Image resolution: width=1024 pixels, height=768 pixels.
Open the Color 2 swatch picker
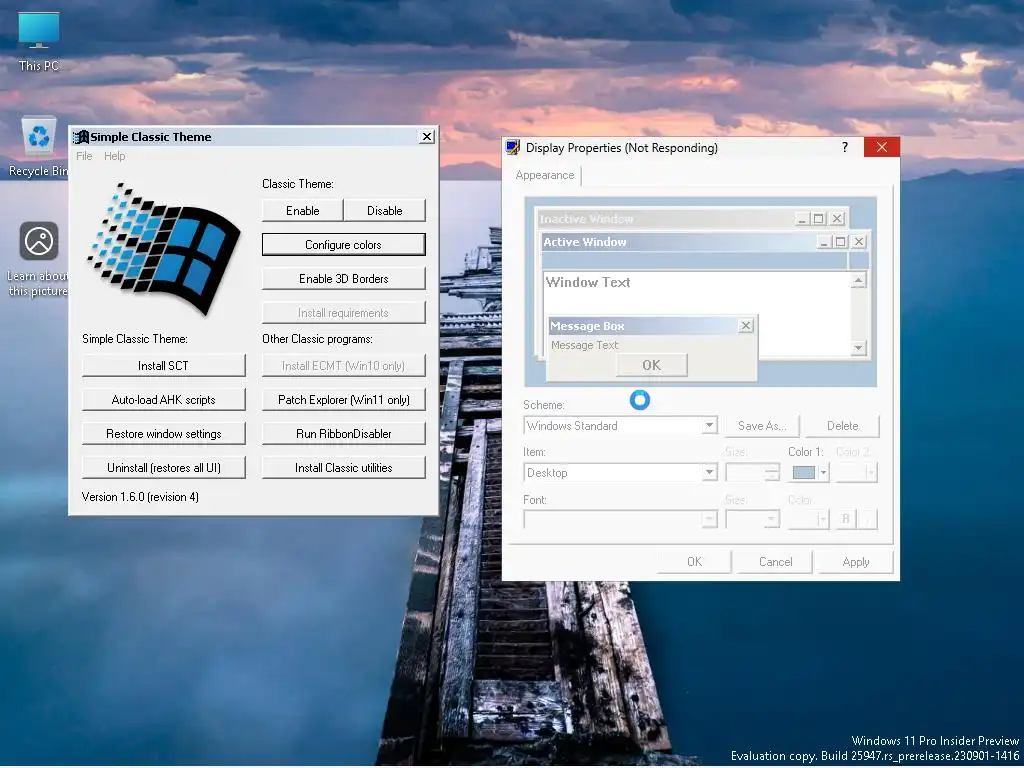click(856, 473)
